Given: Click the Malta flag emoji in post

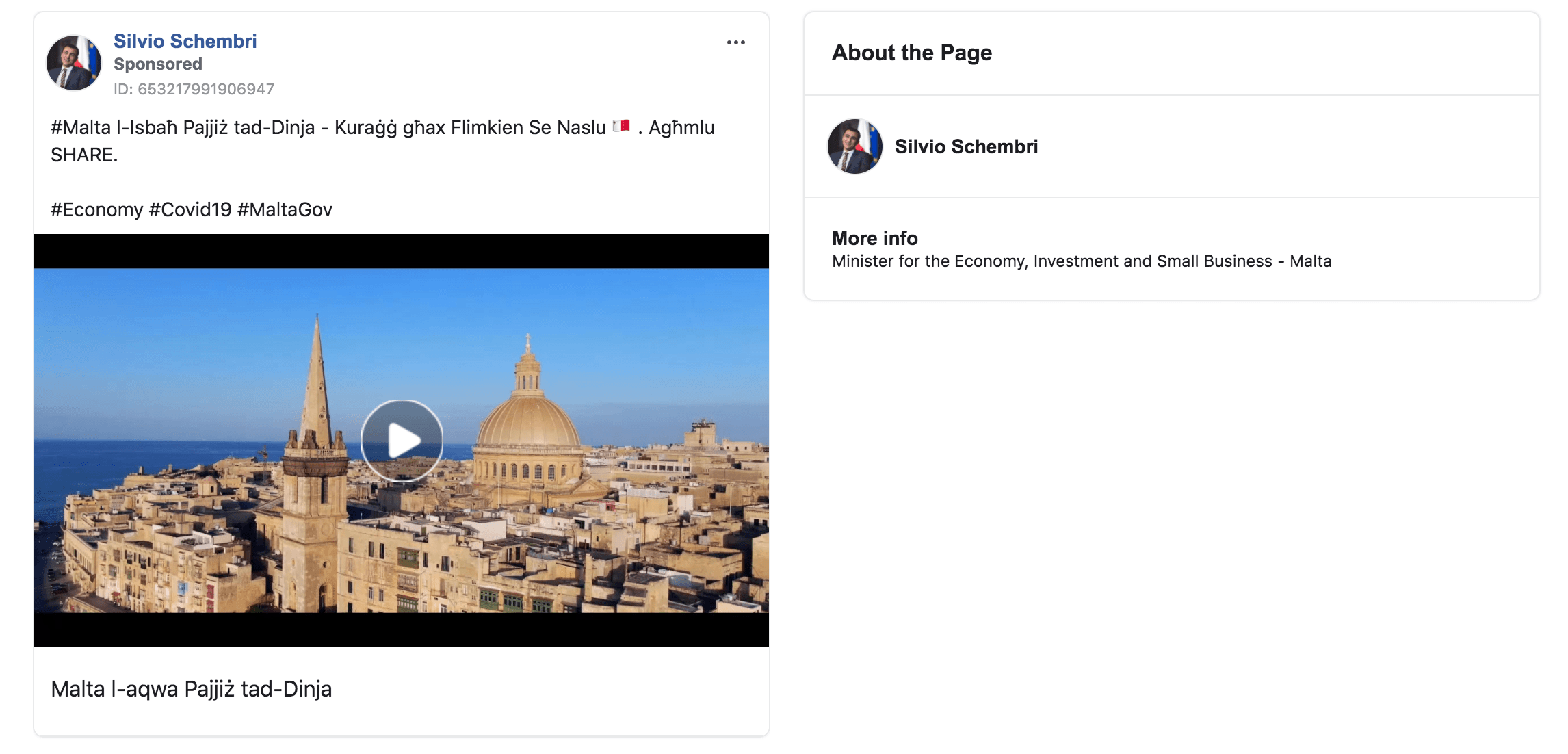Looking at the screenshot, I should [621, 127].
